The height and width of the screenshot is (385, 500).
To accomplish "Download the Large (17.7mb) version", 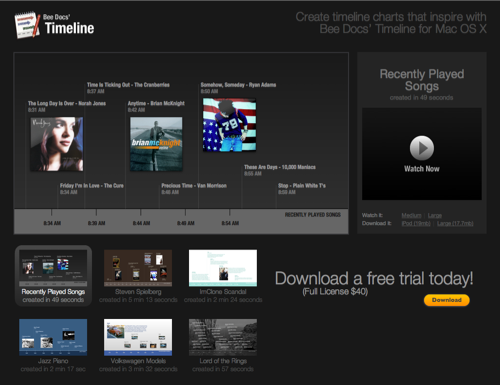I will coord(455,223).
